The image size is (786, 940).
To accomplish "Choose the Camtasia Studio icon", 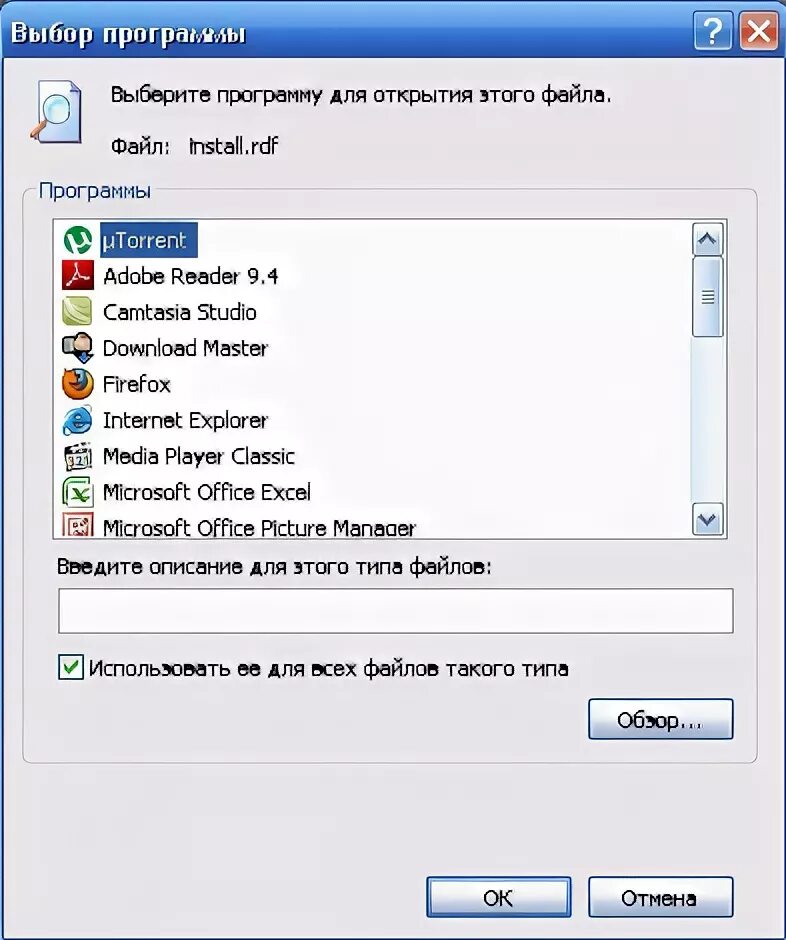I will pos(78,312).
